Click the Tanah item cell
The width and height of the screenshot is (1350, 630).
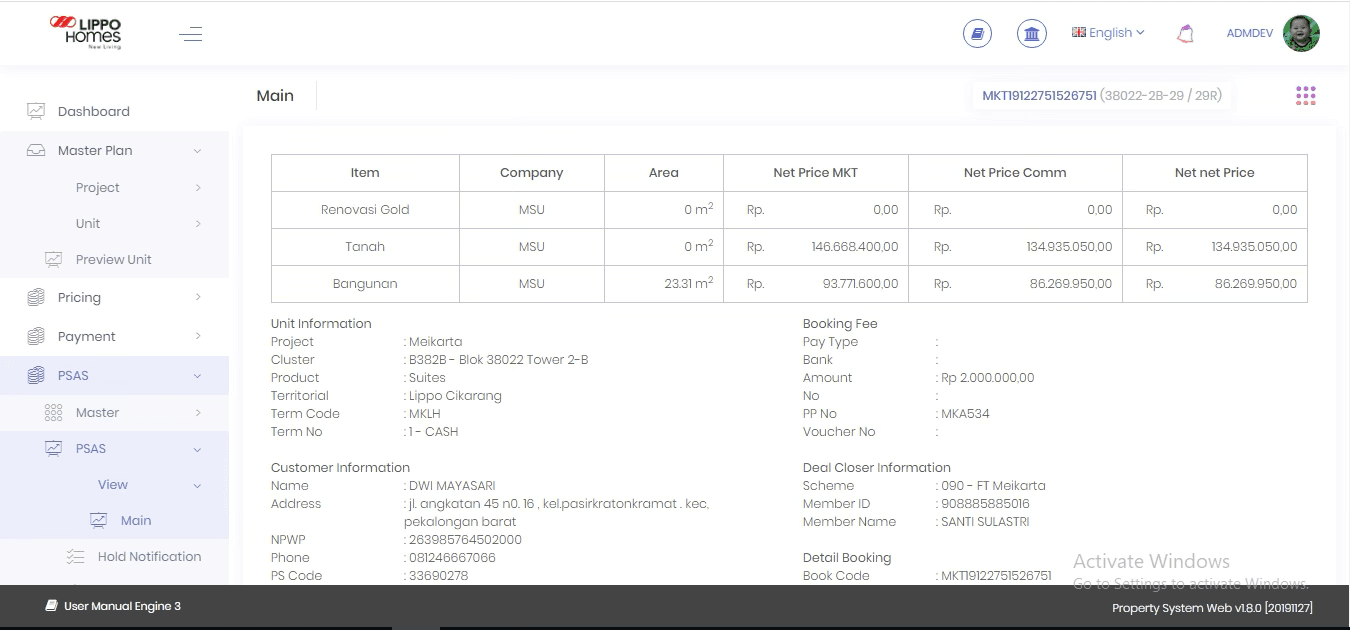[365, 247]
